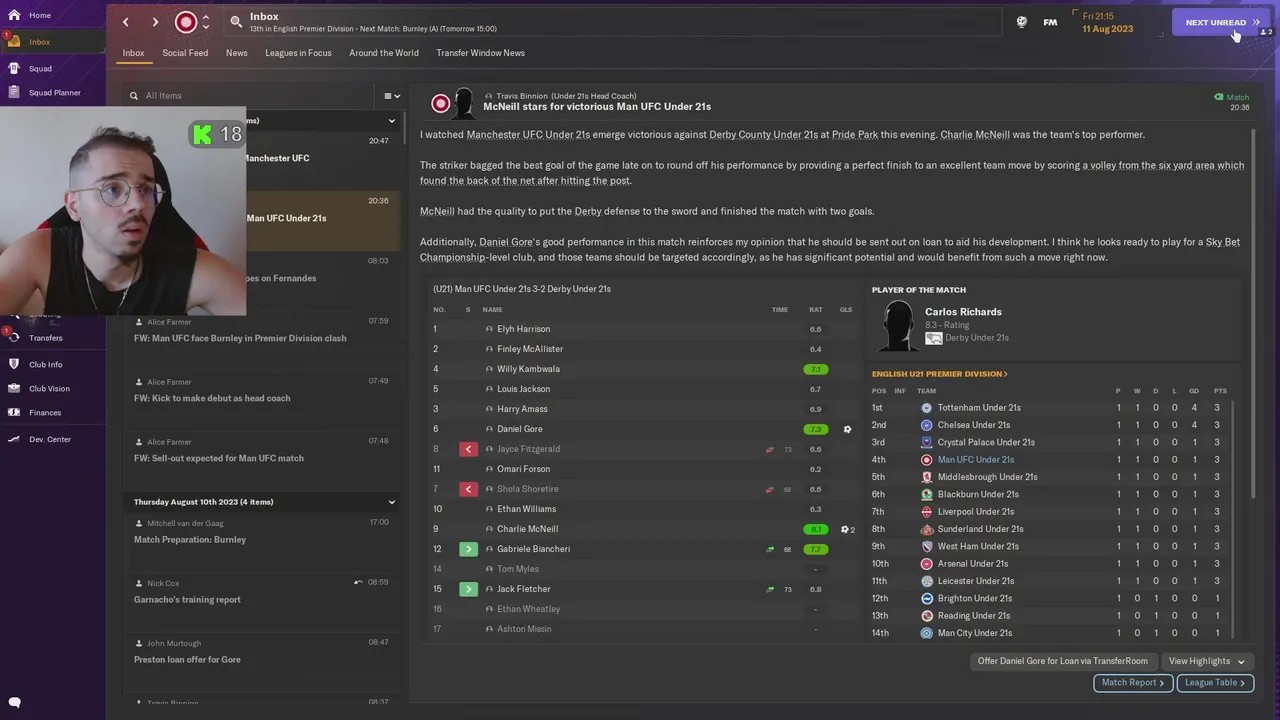
Task: Open the Dev. Center sidebar icon
Action: point(14,439)
